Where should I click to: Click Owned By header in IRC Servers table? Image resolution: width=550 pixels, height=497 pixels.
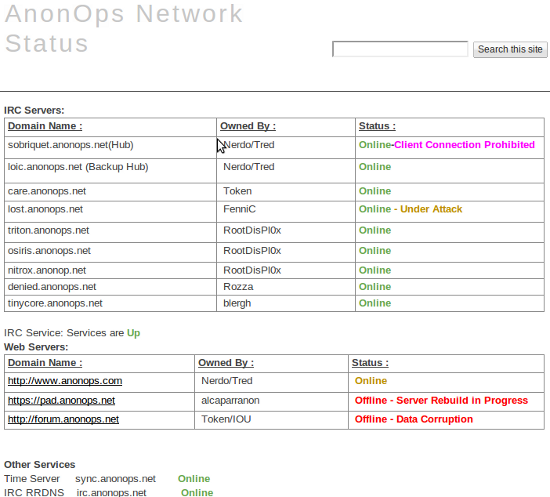click(248, 126)
